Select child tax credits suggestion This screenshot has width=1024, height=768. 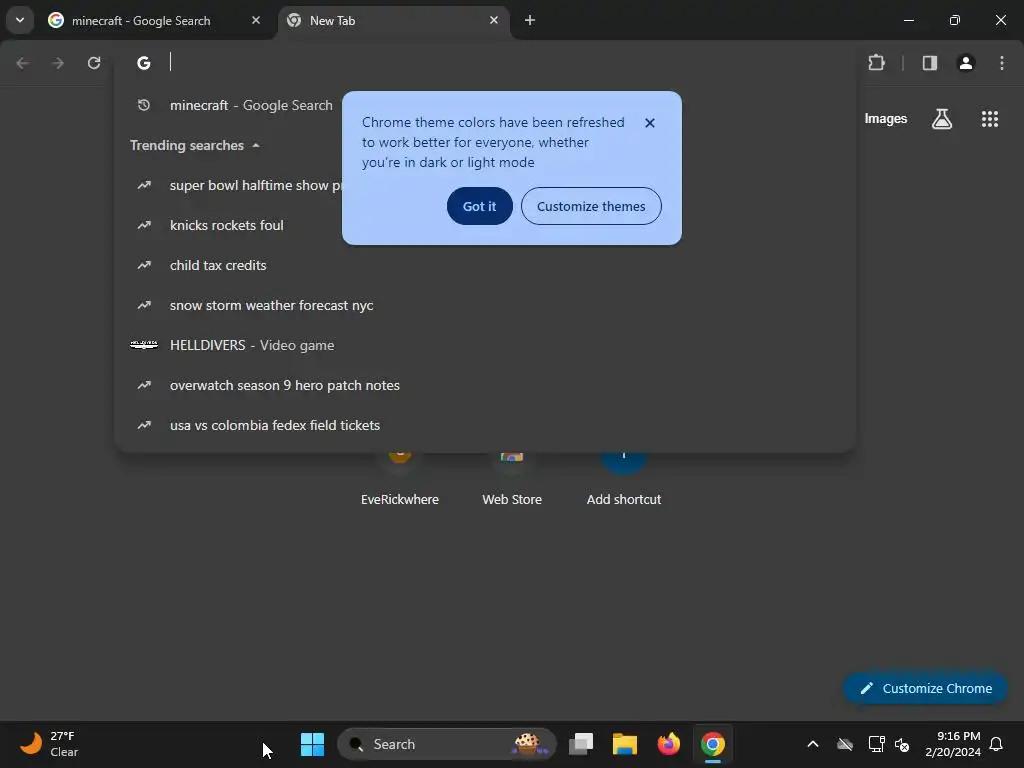point(485,265)
